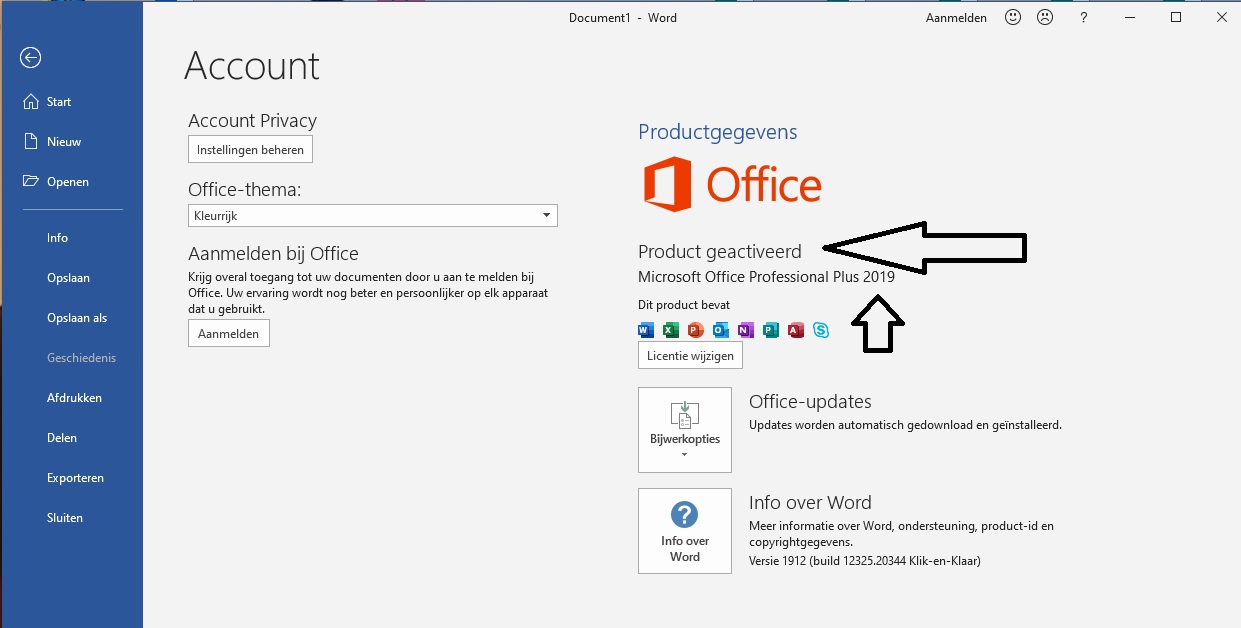Screen dimensions: 1241x628
Task: Click the Outlook app icon
Action: click(x=721, y=330)
